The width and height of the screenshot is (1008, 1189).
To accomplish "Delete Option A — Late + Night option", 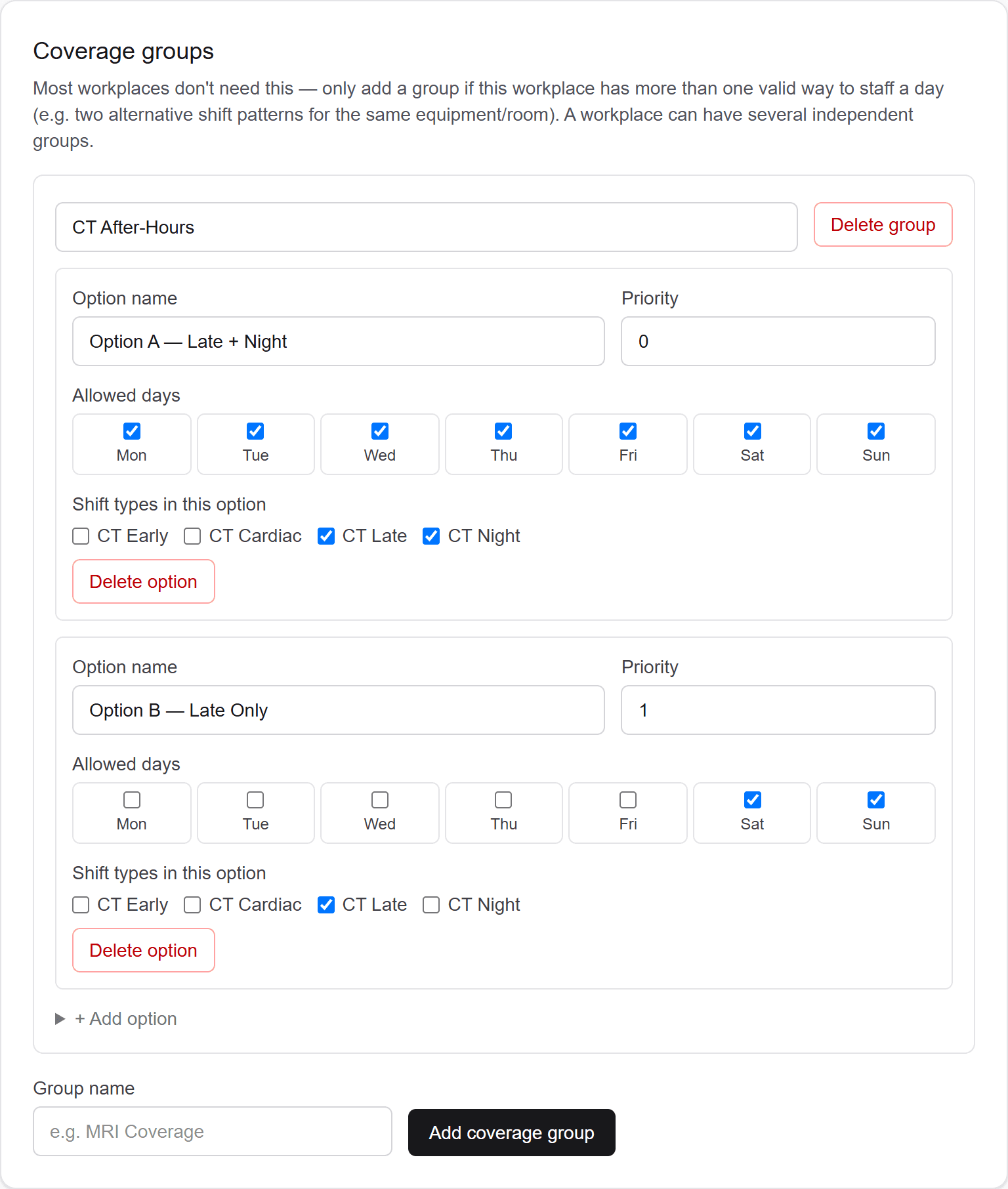I will pos(144,581).
